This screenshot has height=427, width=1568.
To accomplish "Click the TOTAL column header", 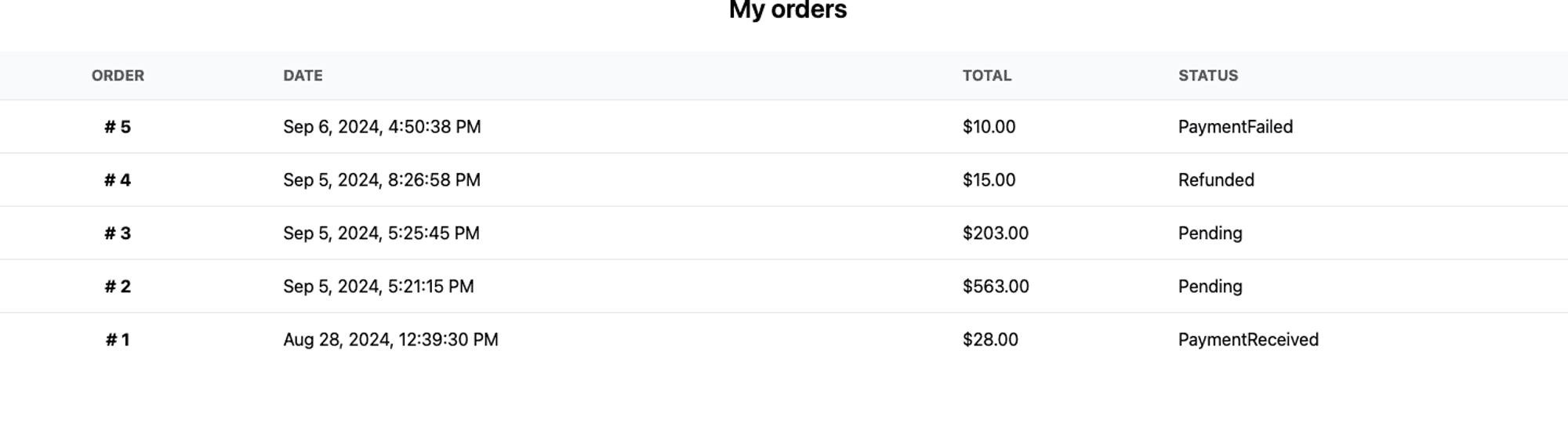I will 986,76.
